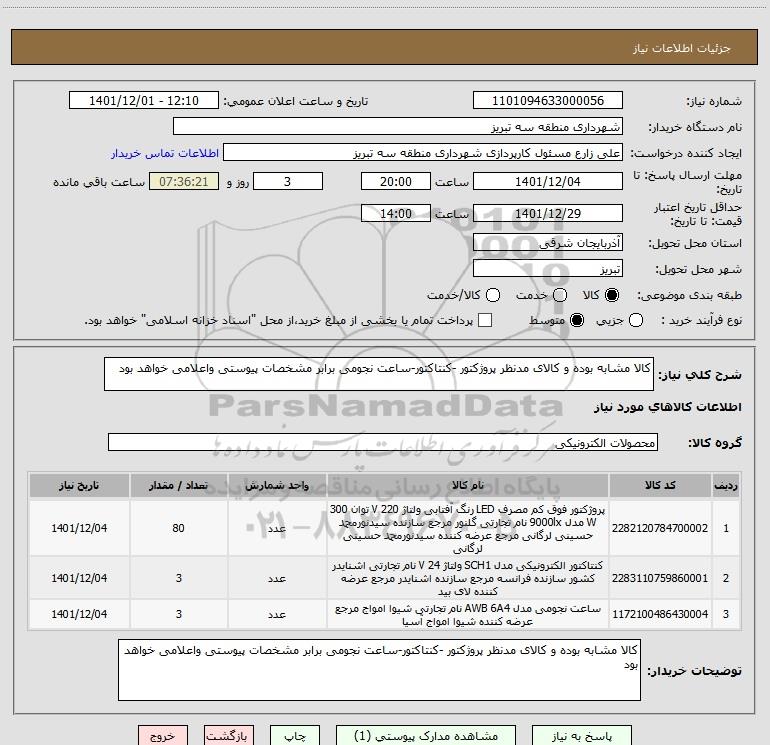This screenshot has height=745, width=770.
Task: Click the نام کالا column header
Action: click(x=468, y=485)
